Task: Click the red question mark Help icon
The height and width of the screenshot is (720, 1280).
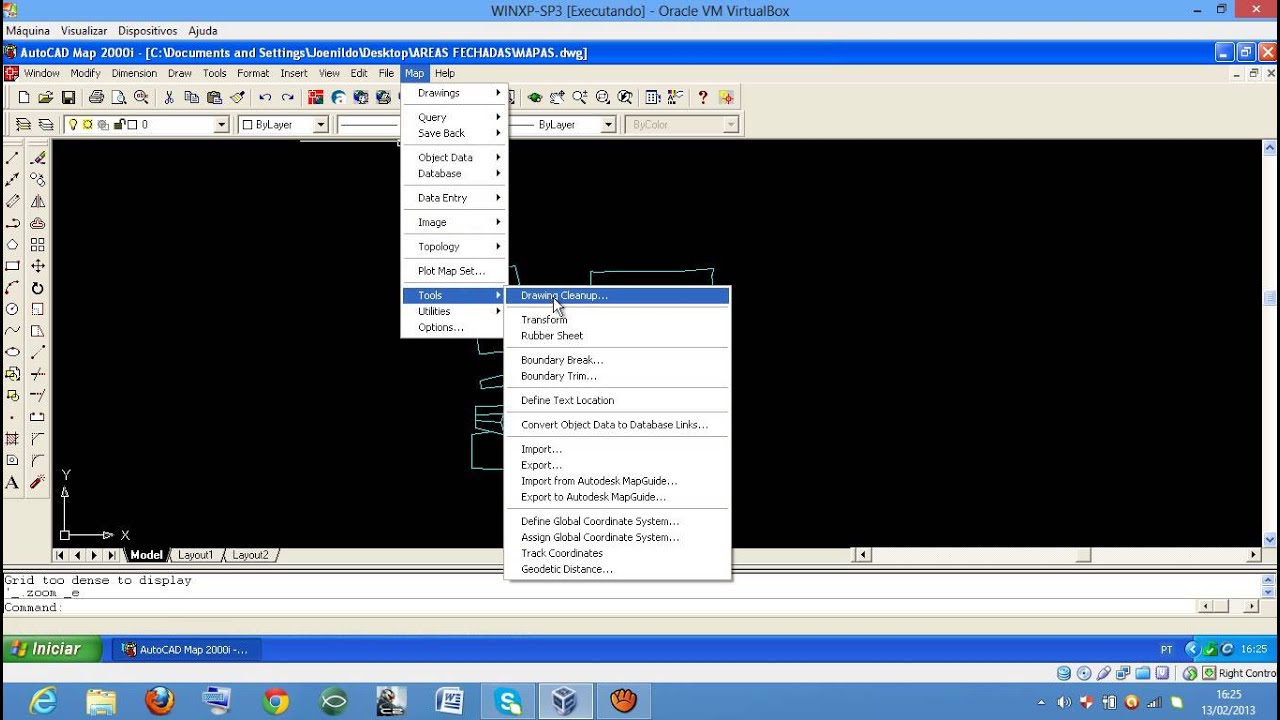Action: pos(703,97)
